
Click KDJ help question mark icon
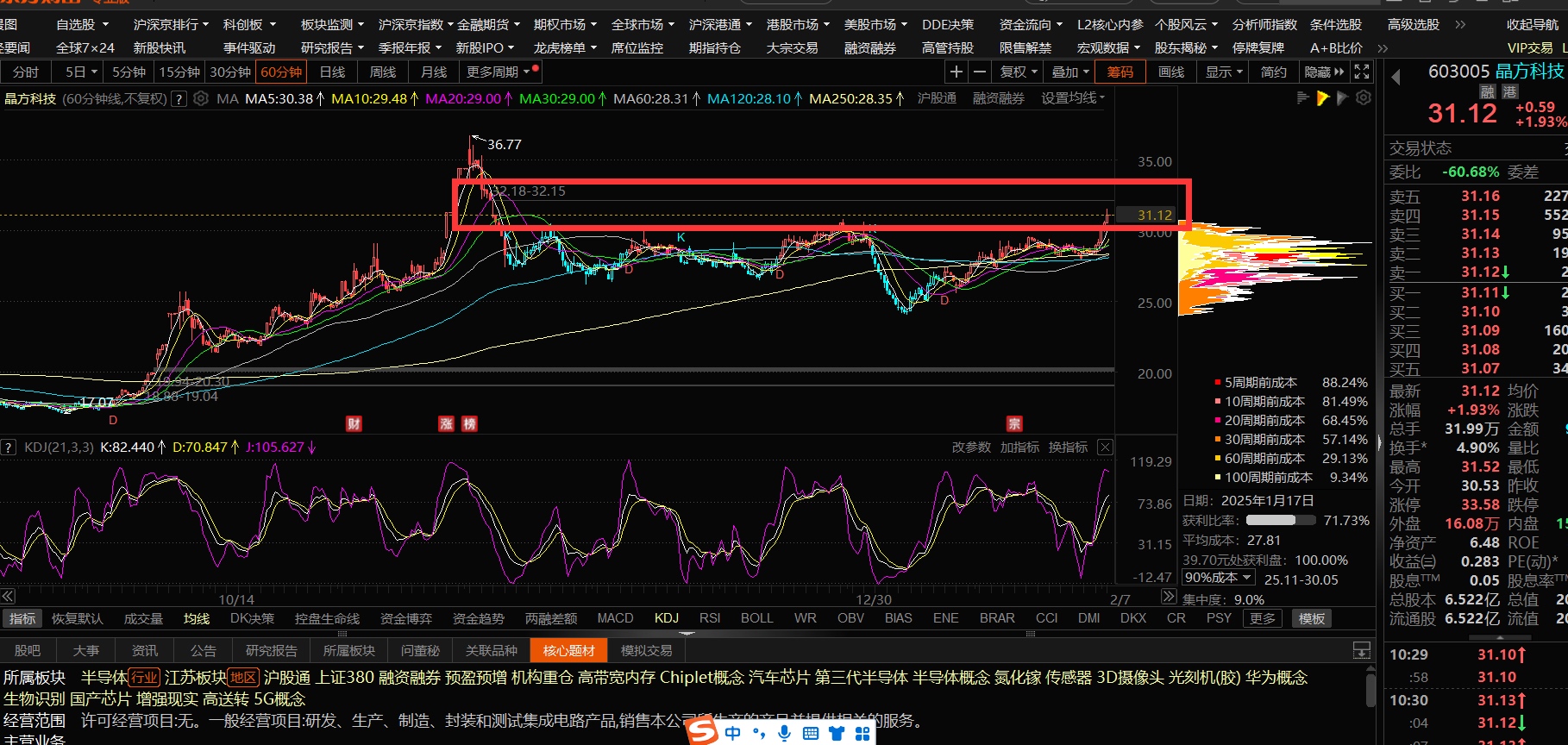point(8,447)
